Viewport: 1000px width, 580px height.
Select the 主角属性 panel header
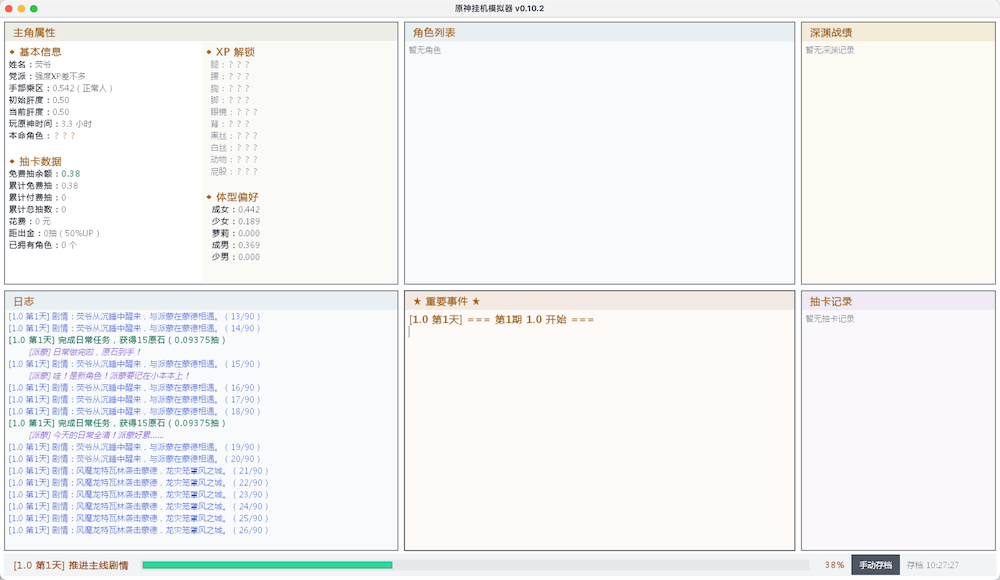(x=201, y=33)
